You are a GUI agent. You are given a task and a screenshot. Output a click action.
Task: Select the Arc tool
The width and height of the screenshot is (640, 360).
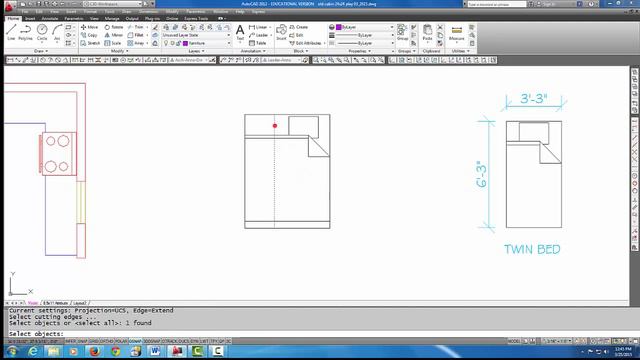57,32
